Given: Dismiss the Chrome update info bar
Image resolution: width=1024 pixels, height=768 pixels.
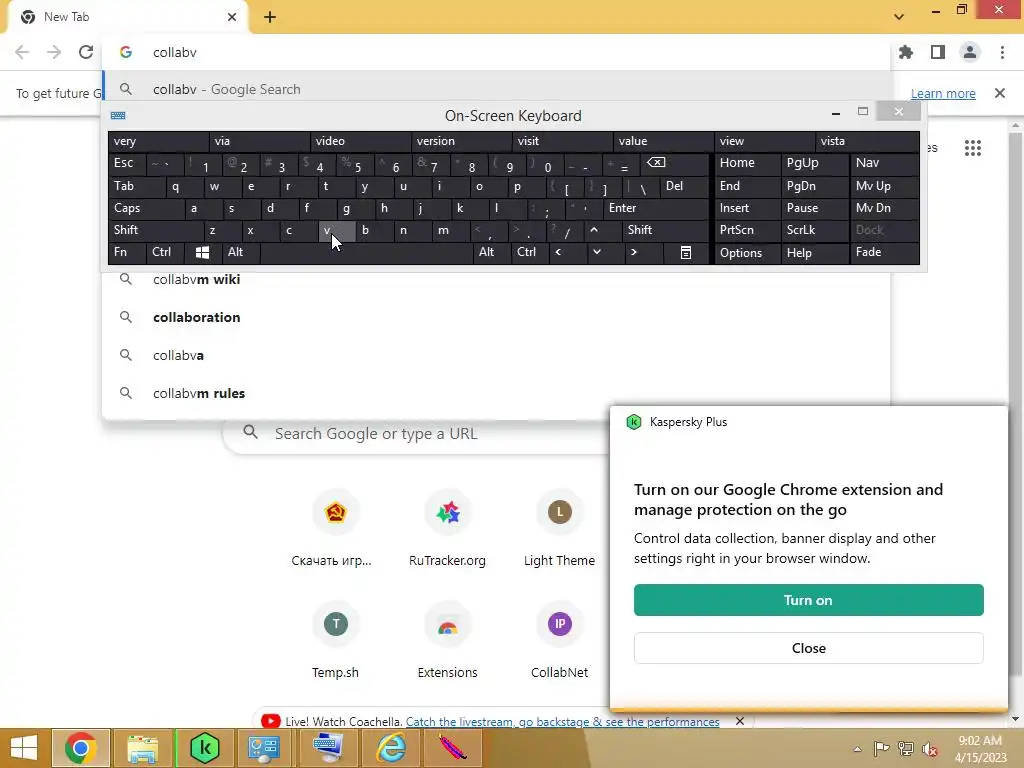Looking at the screenshot, I should pos(1000,93).
